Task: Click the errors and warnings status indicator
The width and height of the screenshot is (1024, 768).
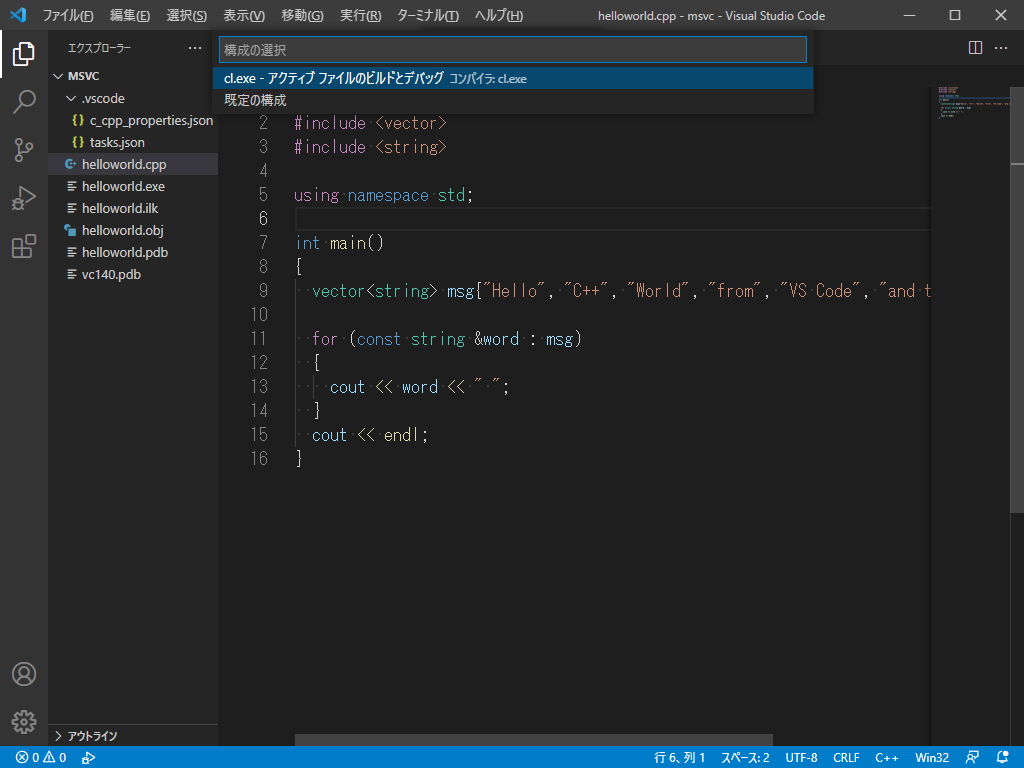Action: [41, 758]
